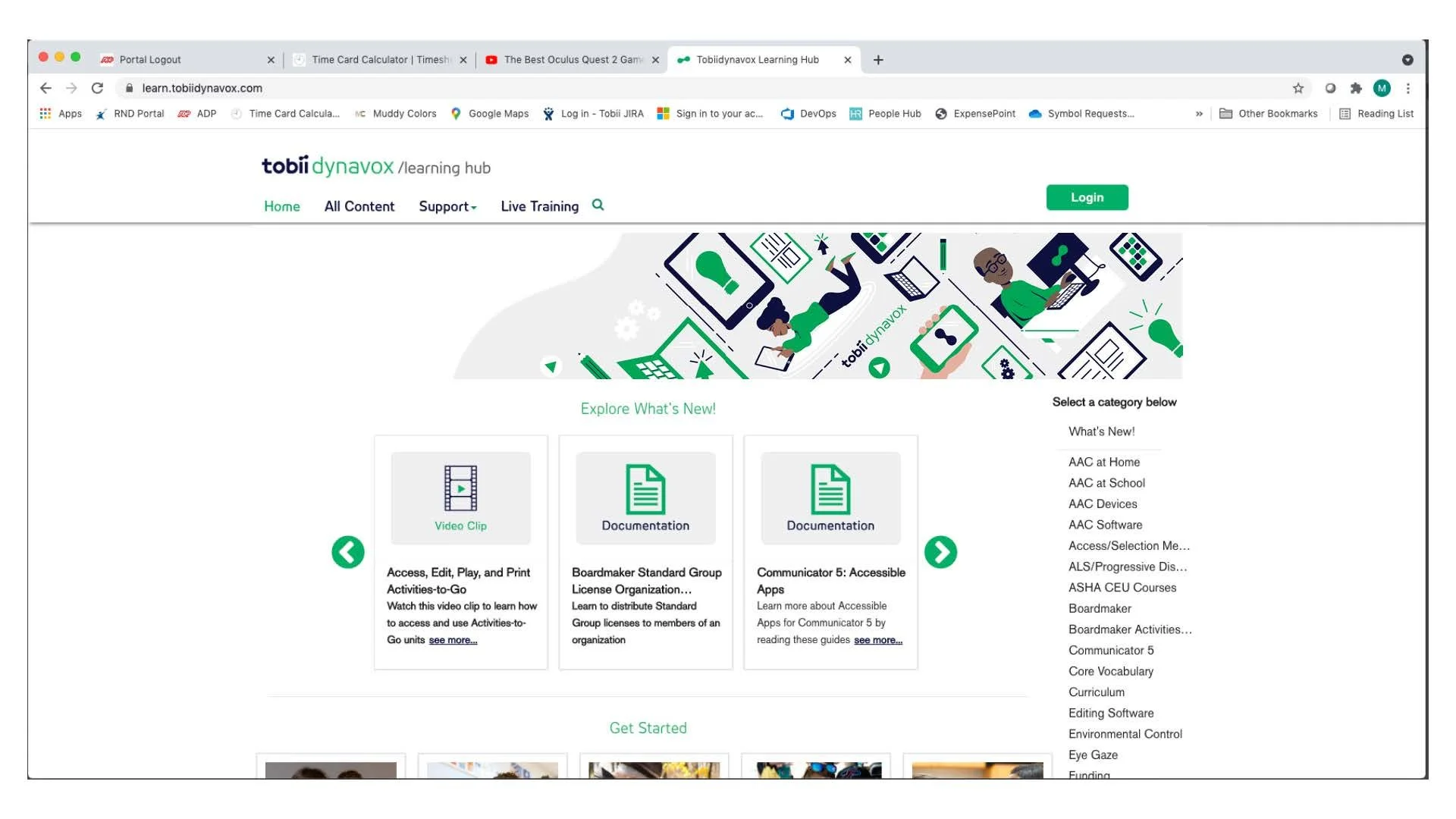
Task: Open the AAC at Home category
Action: point(1103,462)
